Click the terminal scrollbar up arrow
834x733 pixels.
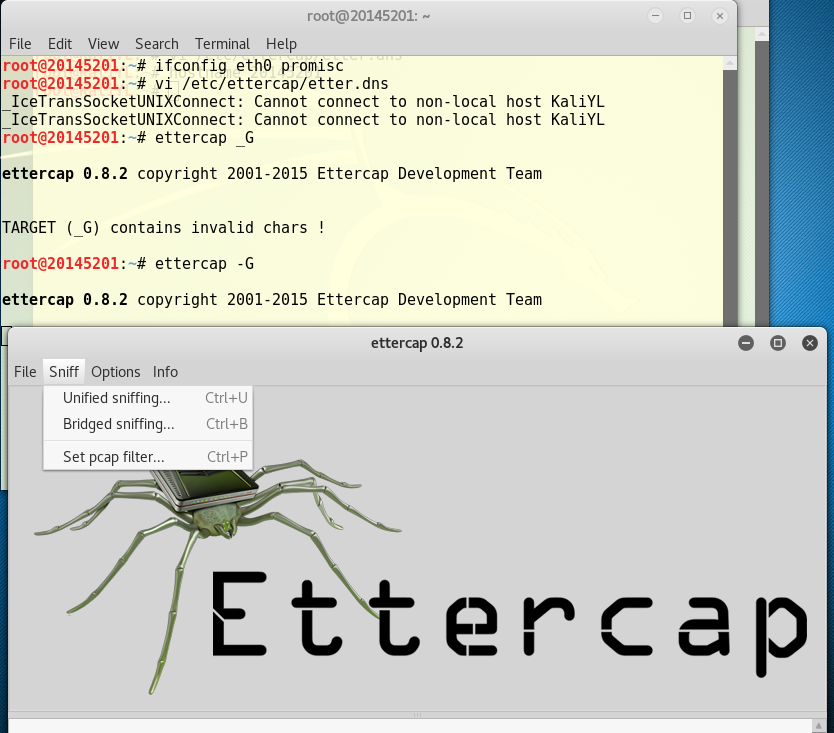point(730,63)
